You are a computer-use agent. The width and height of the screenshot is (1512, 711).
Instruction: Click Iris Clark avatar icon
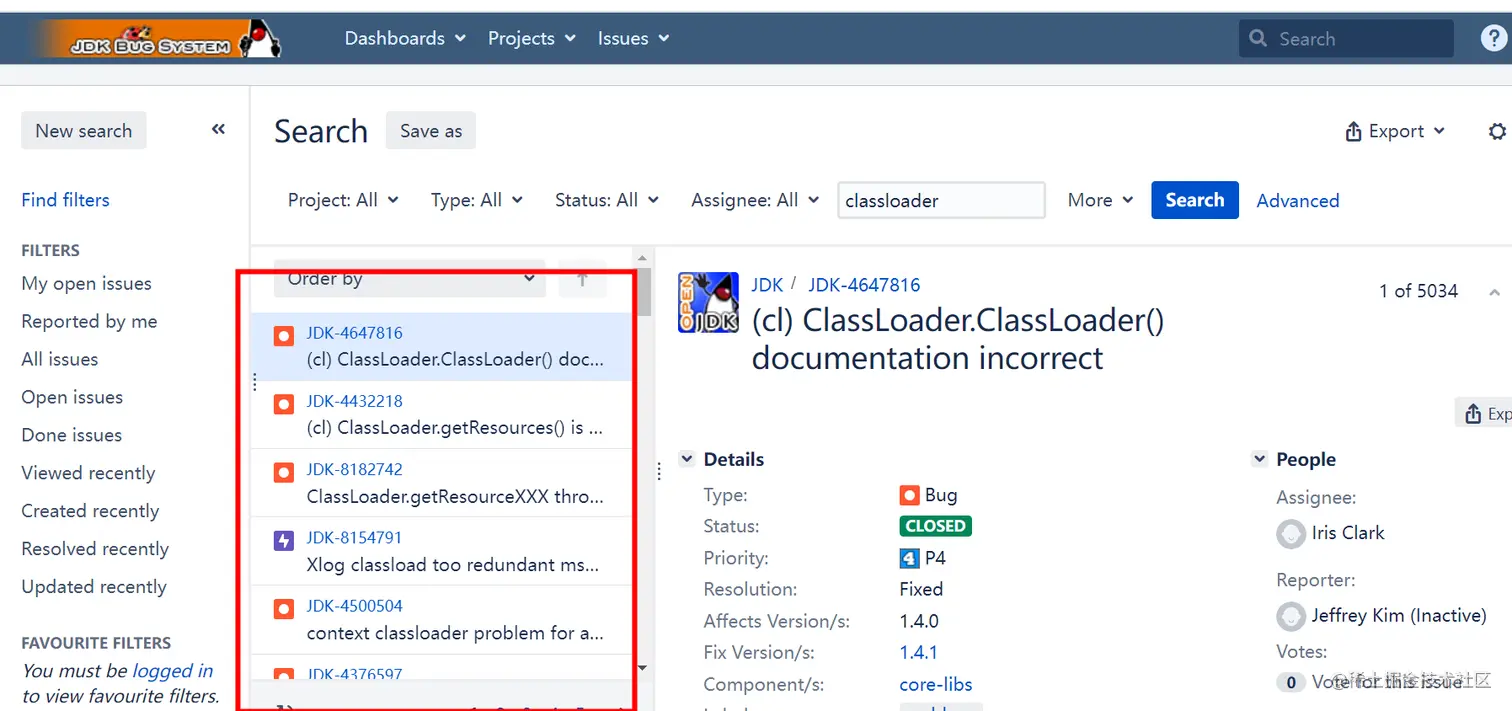point(1291,534)
